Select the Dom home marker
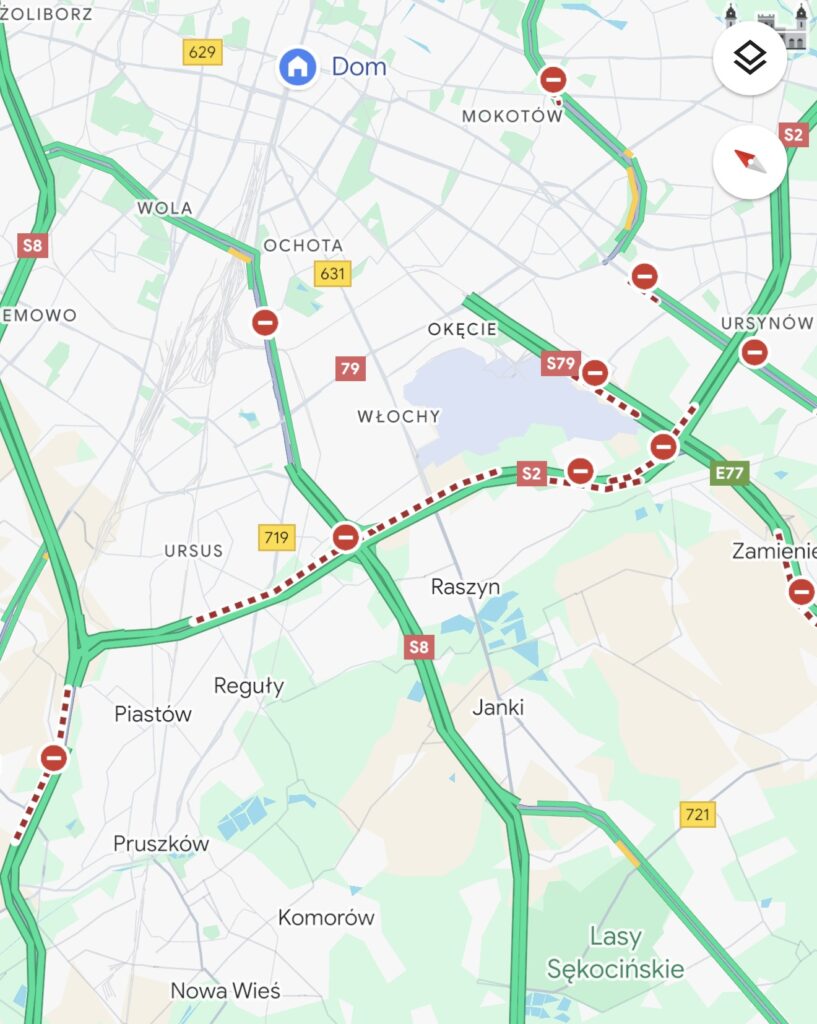 click(x=298, y=66)
